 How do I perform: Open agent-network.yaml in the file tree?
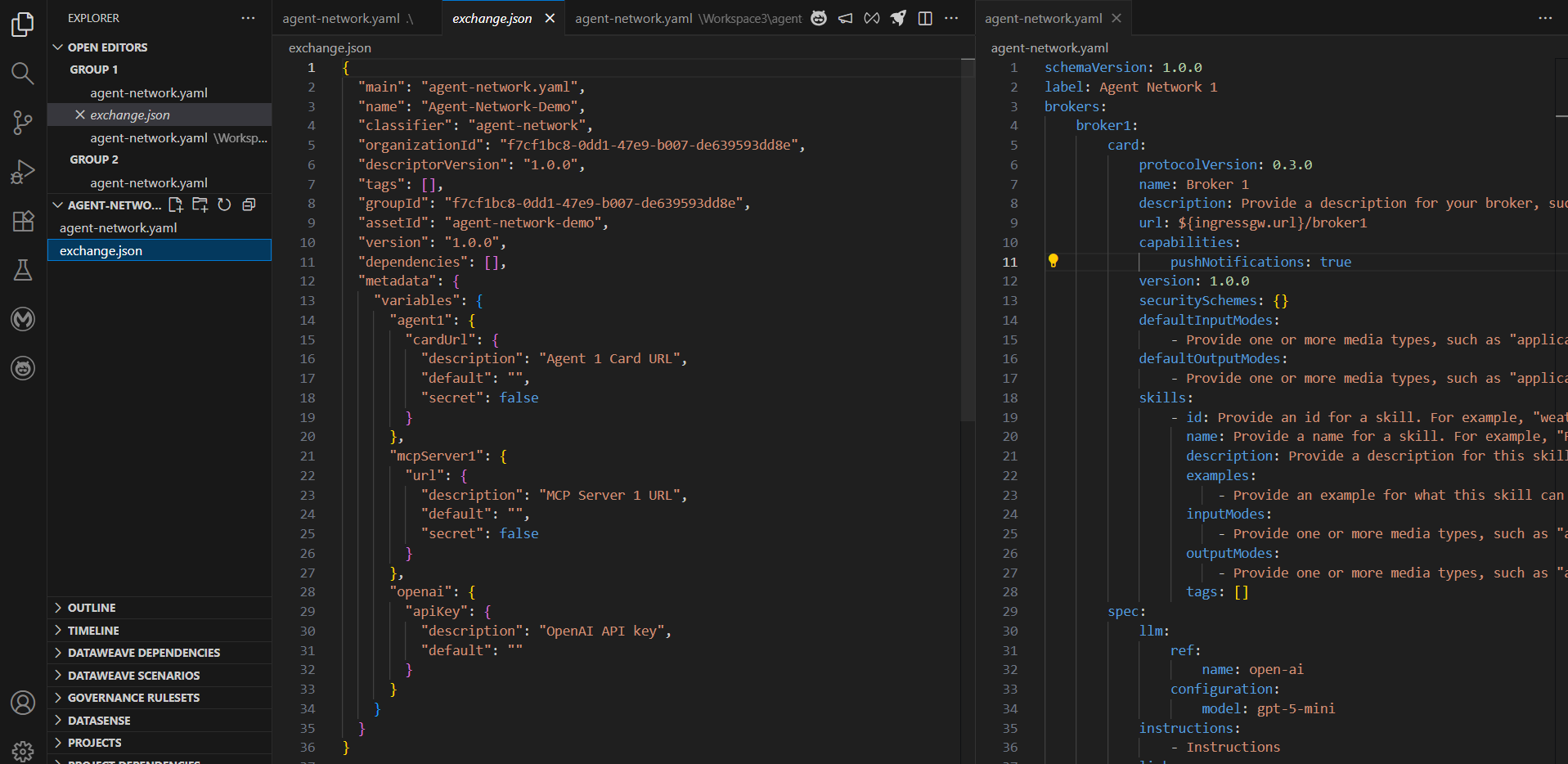tap(119, 228)
